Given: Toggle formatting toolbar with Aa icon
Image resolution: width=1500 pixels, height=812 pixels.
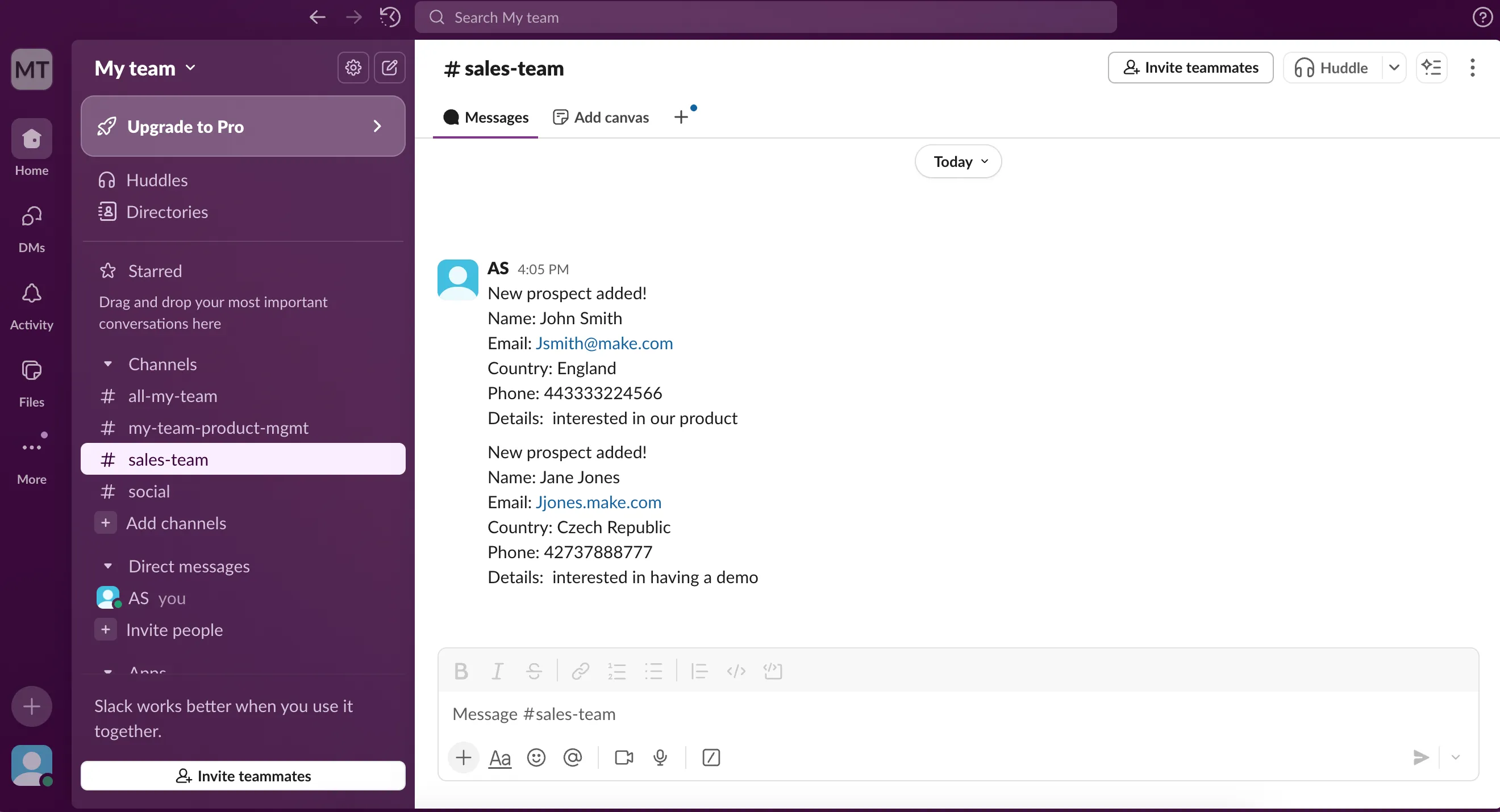Looking at the screenshot, I should [x=499, y=757].
